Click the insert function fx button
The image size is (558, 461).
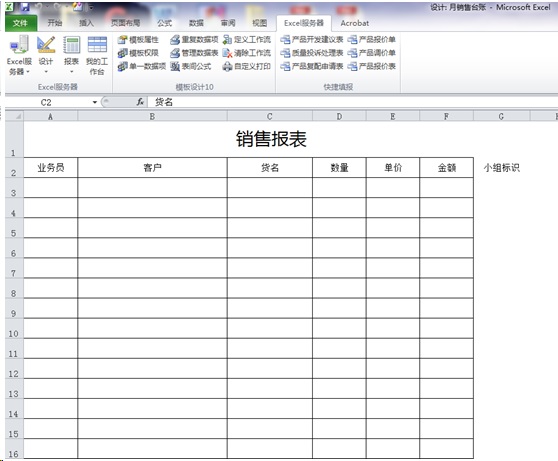[141, 102]
